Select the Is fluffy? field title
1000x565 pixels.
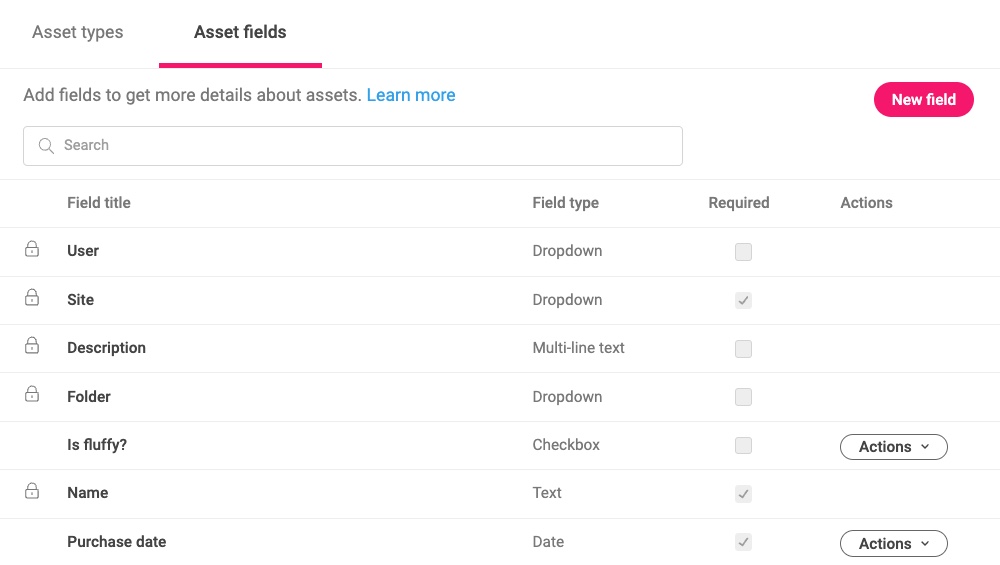[97, 444]
